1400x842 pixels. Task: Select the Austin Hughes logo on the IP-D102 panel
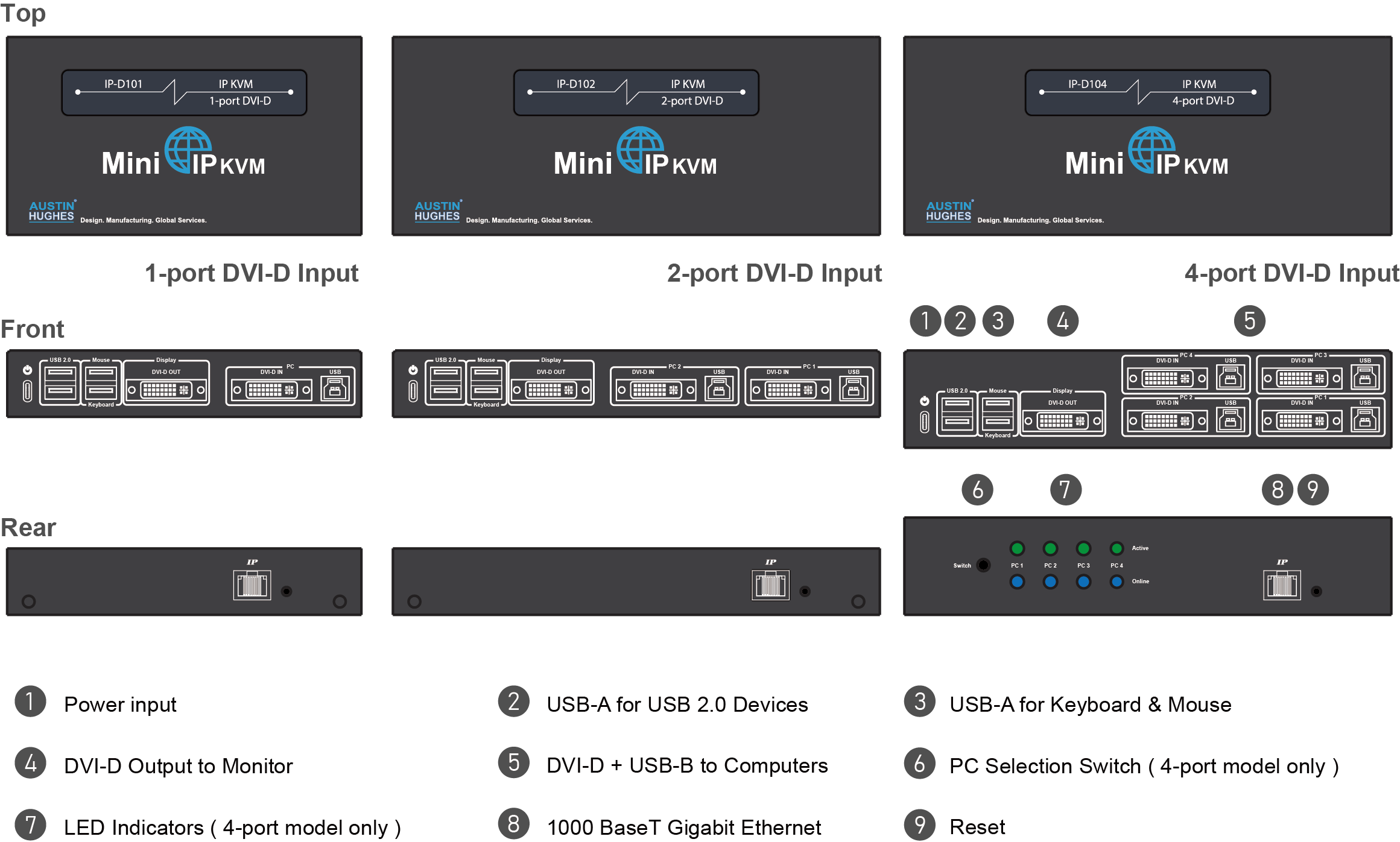[438, 211]
